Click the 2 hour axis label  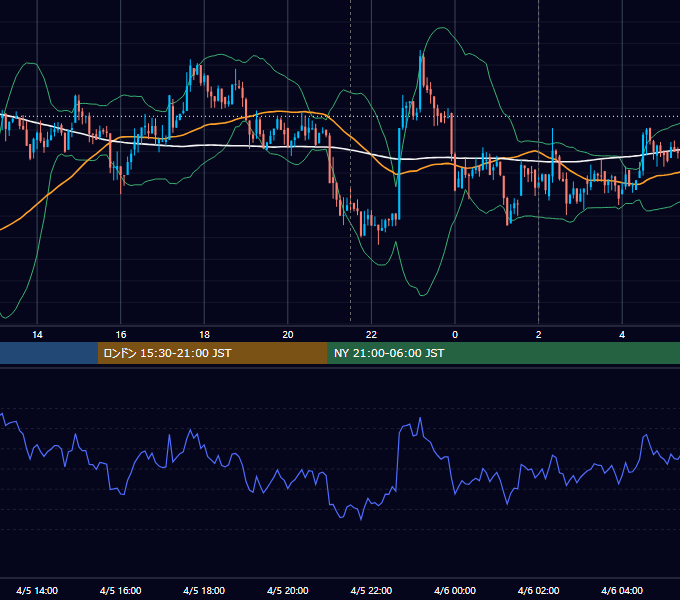(x=539, y=335)
